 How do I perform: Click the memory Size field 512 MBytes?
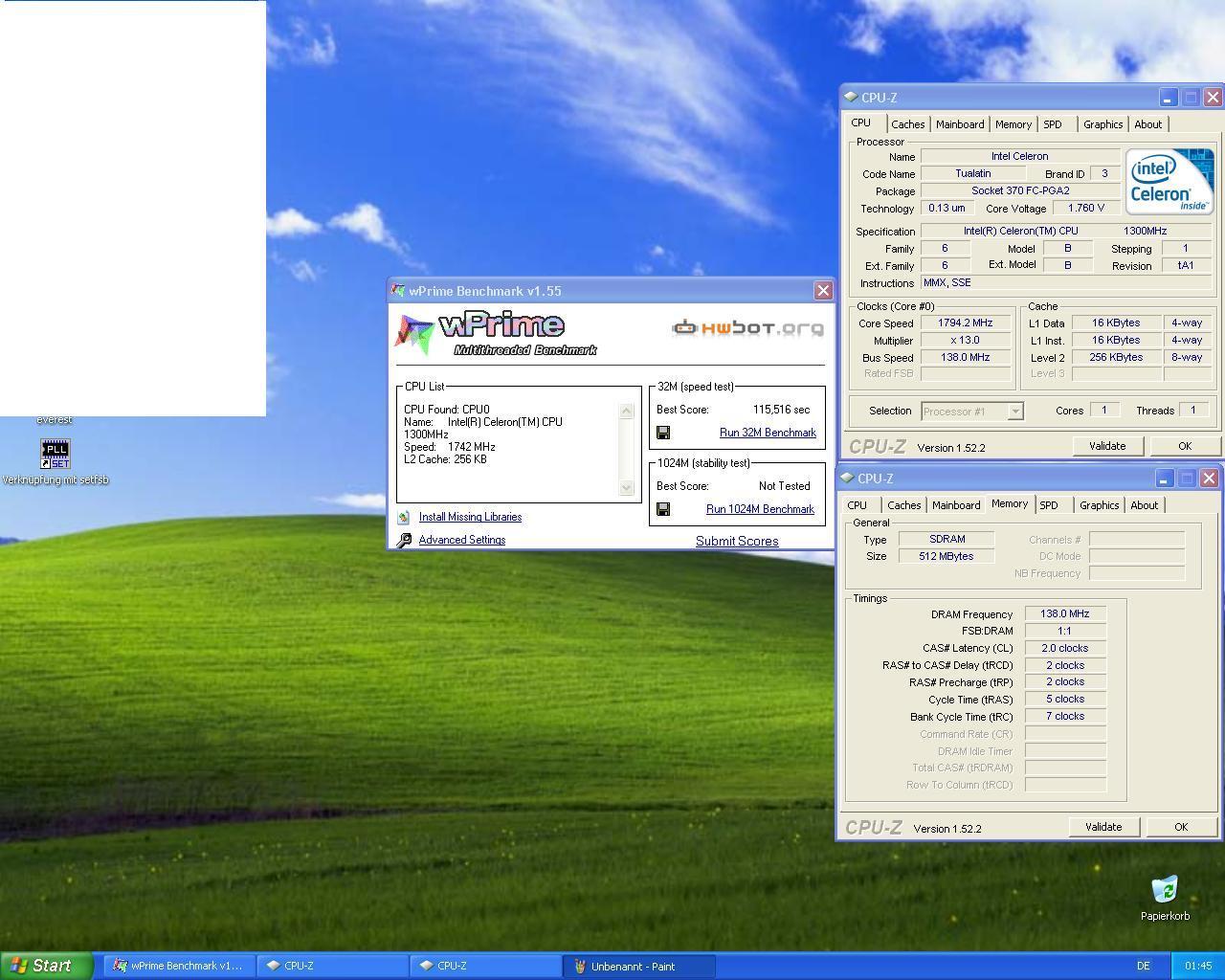tap(947, 557)
